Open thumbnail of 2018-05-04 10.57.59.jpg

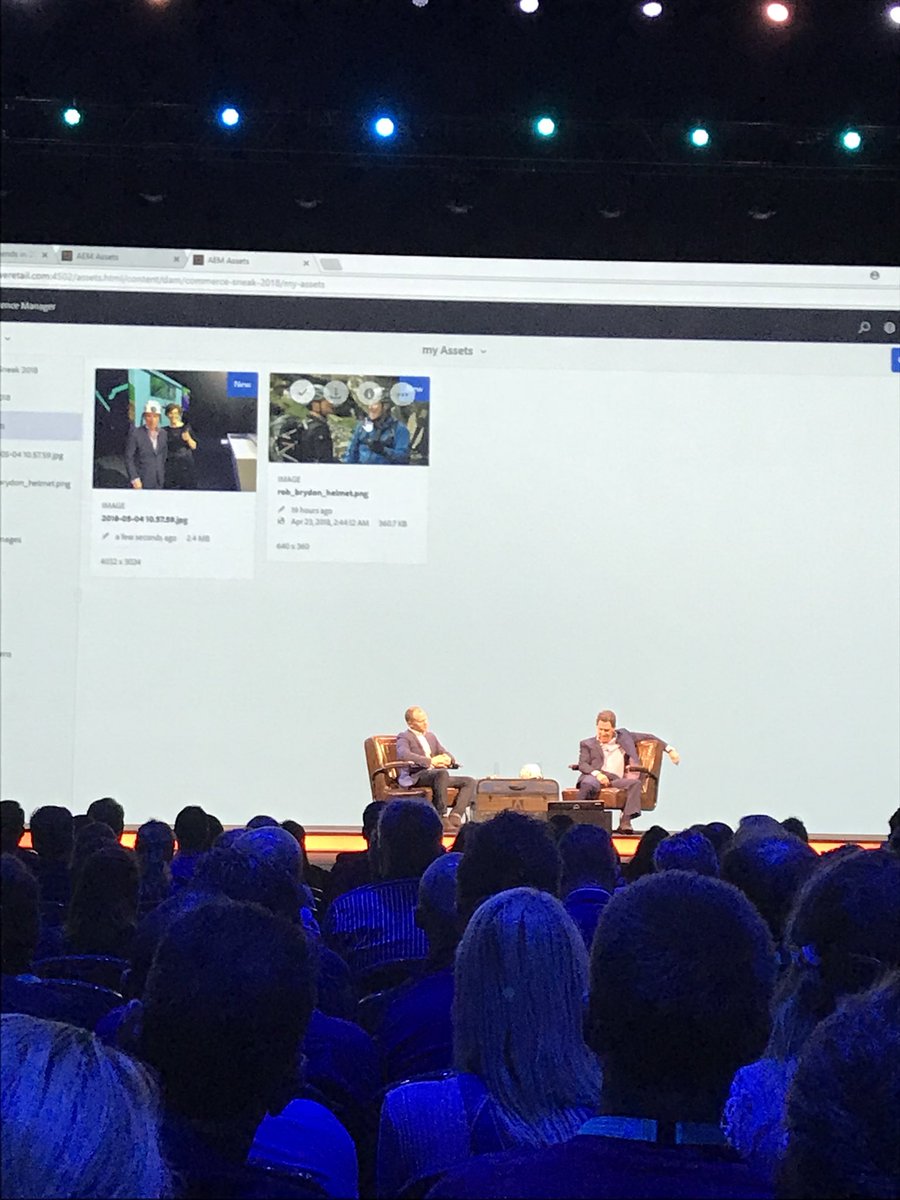coord(175,429)
